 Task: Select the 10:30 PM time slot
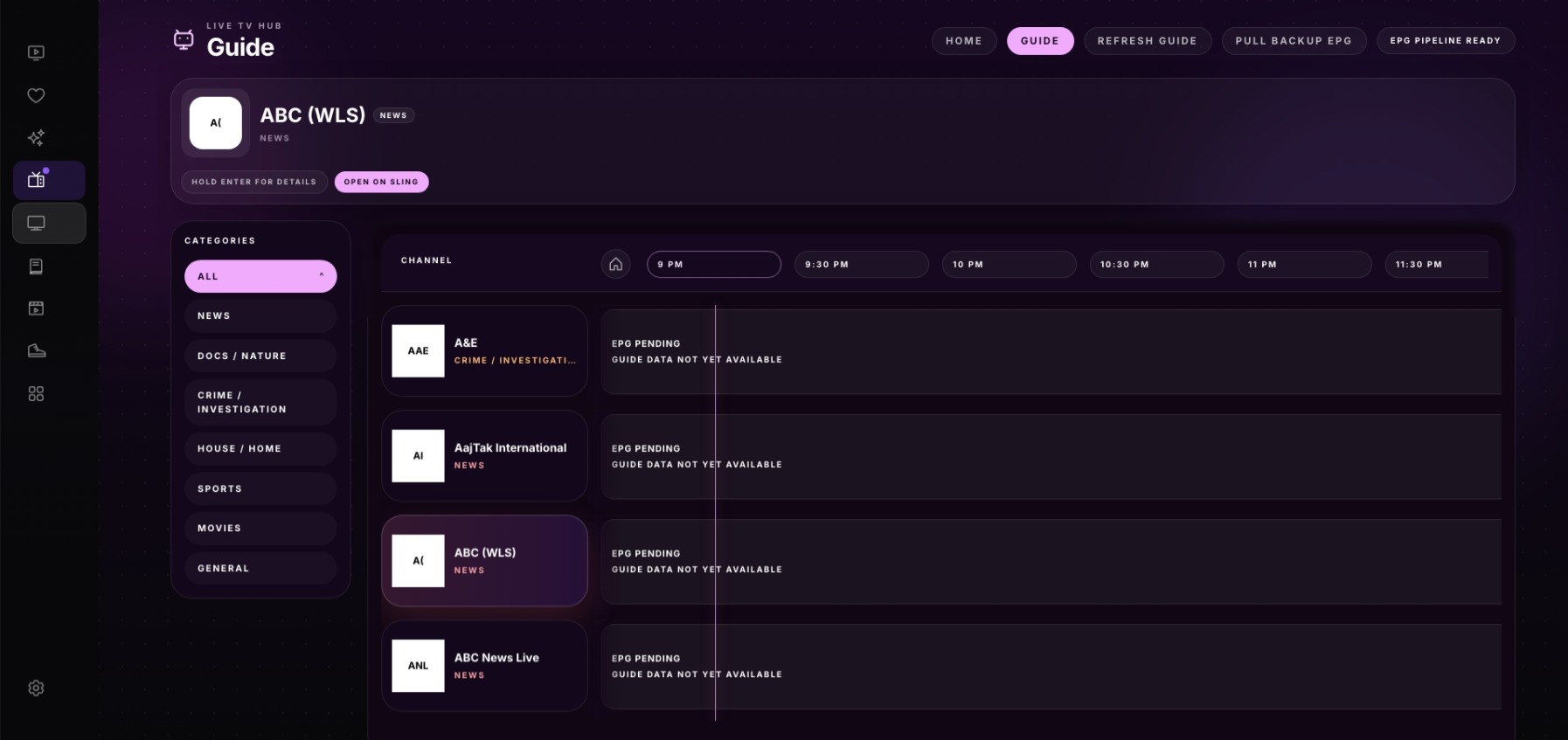tap(1156, 265)
